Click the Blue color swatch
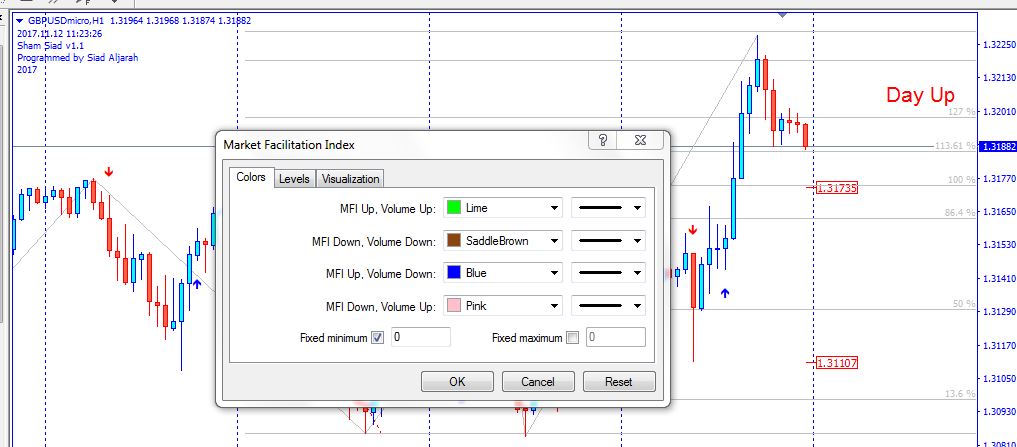This screenshot has height=447, width=1017. (453, 273)
